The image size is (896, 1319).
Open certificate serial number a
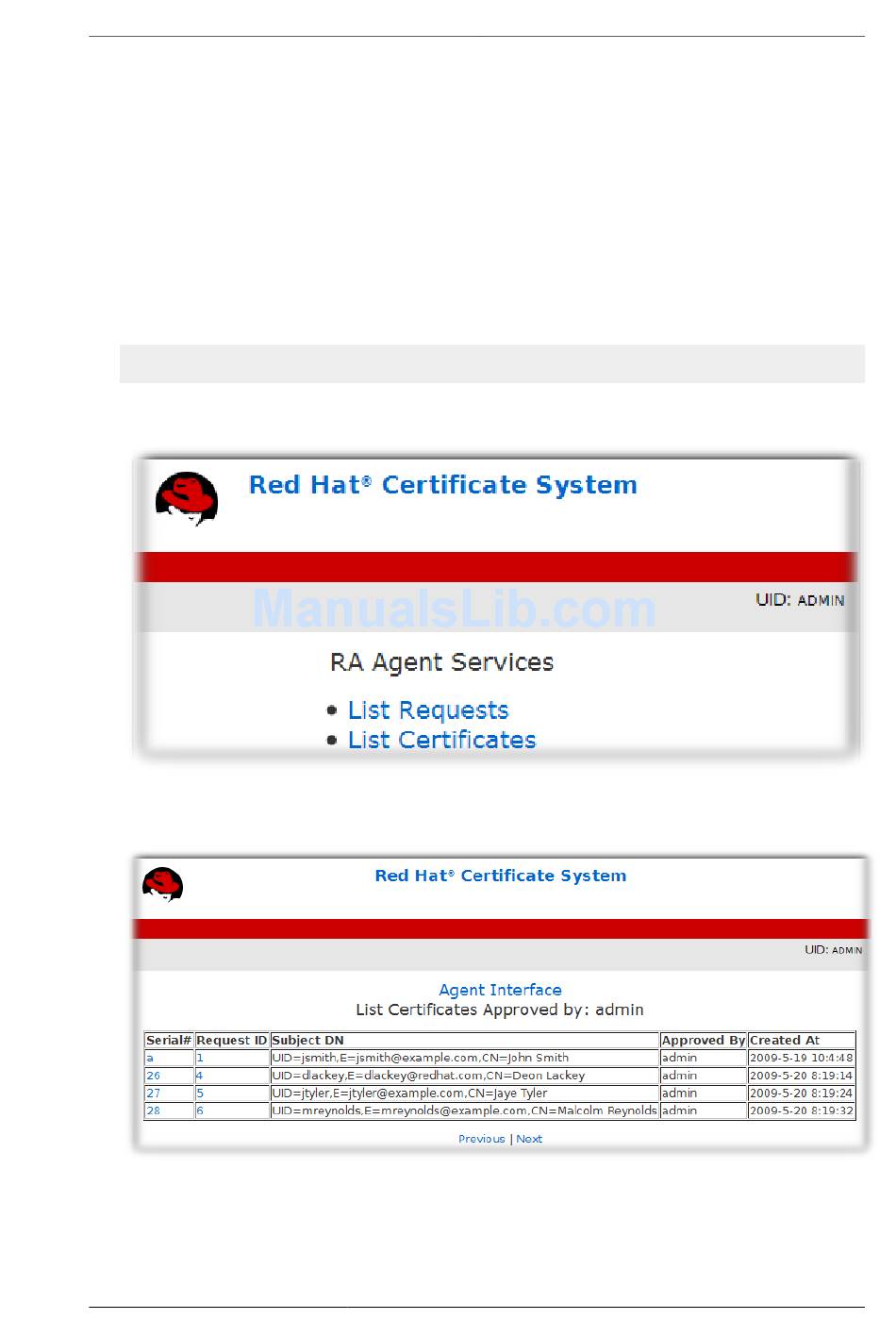pyautogui.click(x=149, y=1058)
